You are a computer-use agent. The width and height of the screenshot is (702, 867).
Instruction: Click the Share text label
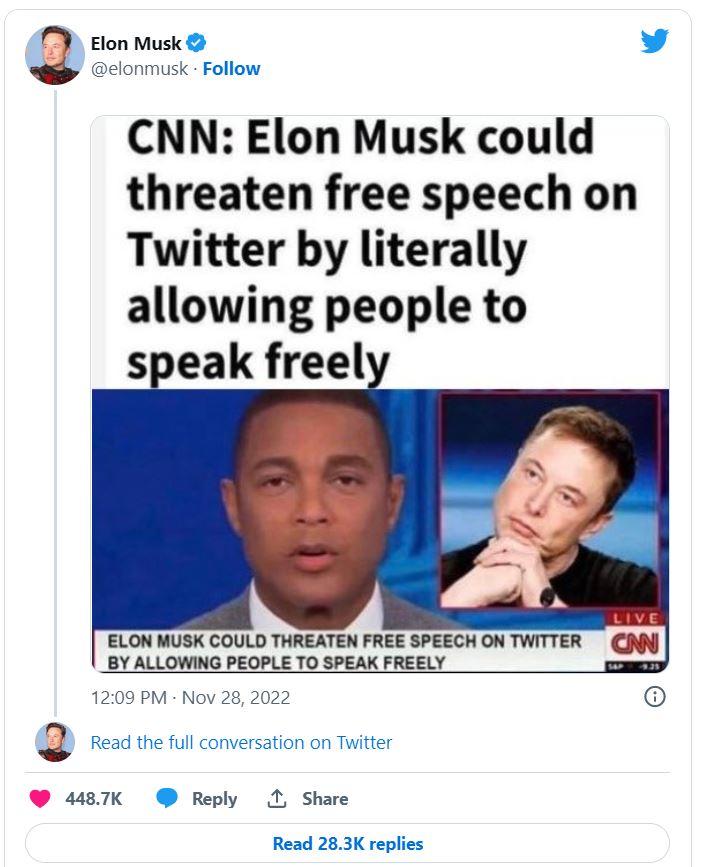coord(325,799)
